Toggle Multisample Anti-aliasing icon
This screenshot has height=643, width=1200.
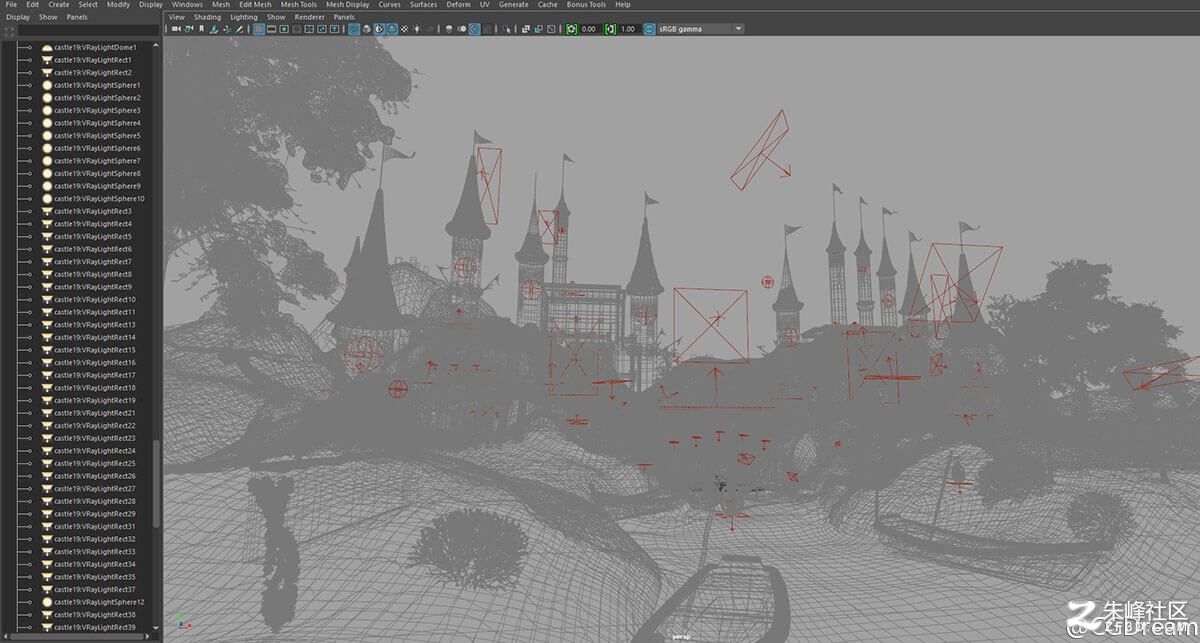474,29
